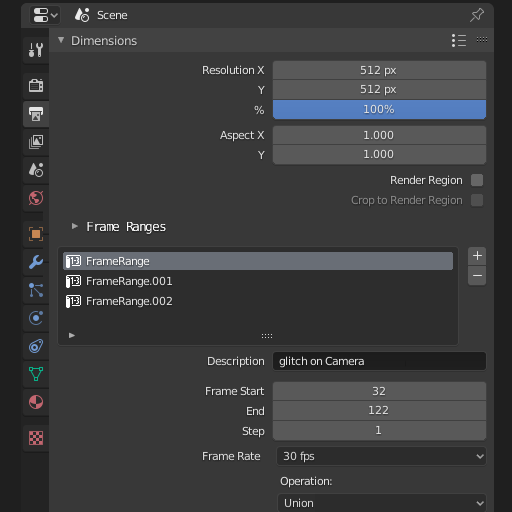Click the icon beside FrameRange.002
This screenshot has height=512, width=512.
[73, 301]
